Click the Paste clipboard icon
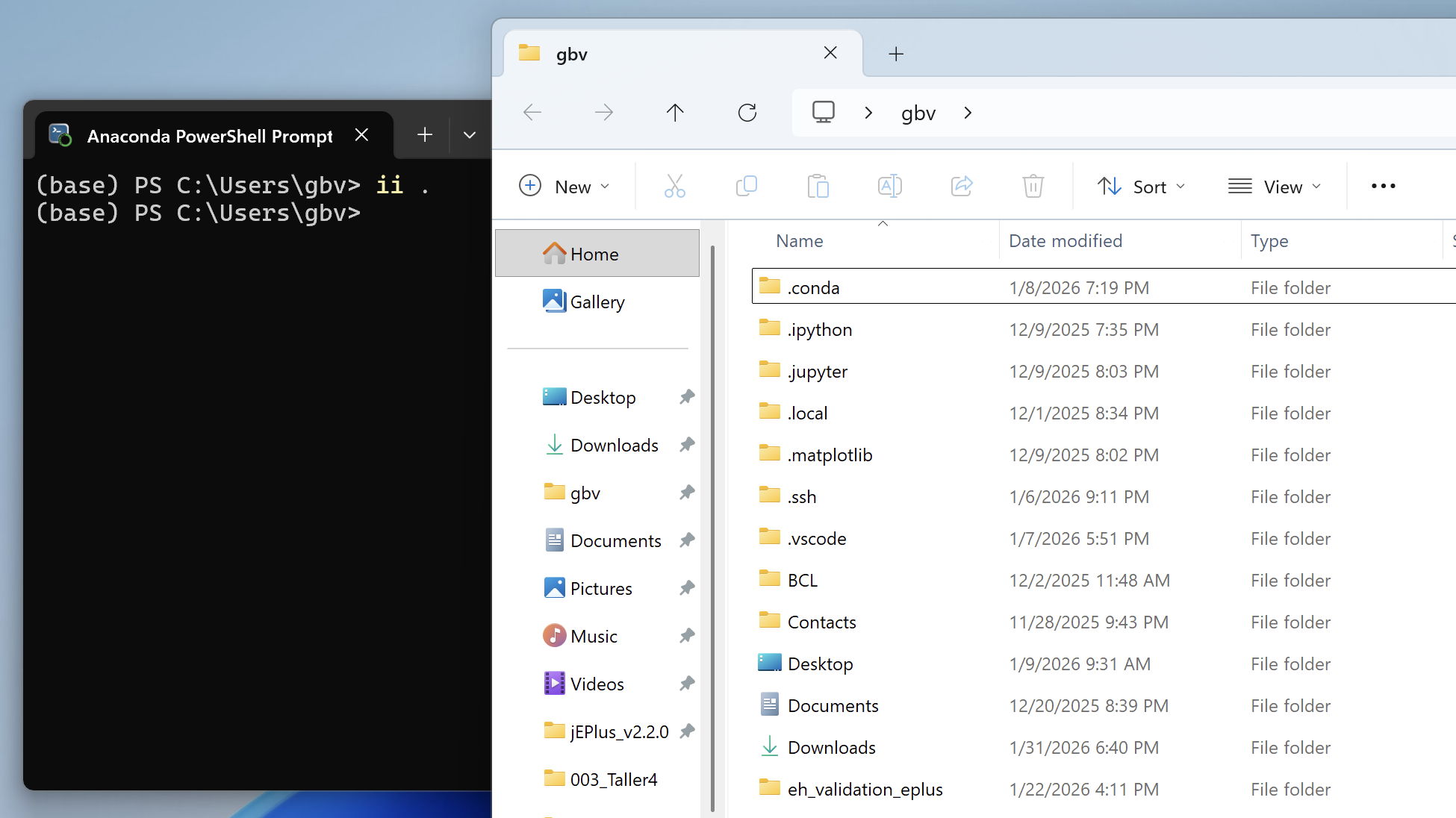This screenshot has width=1456, height=818. pyautogui.click(x=818, y=186)
